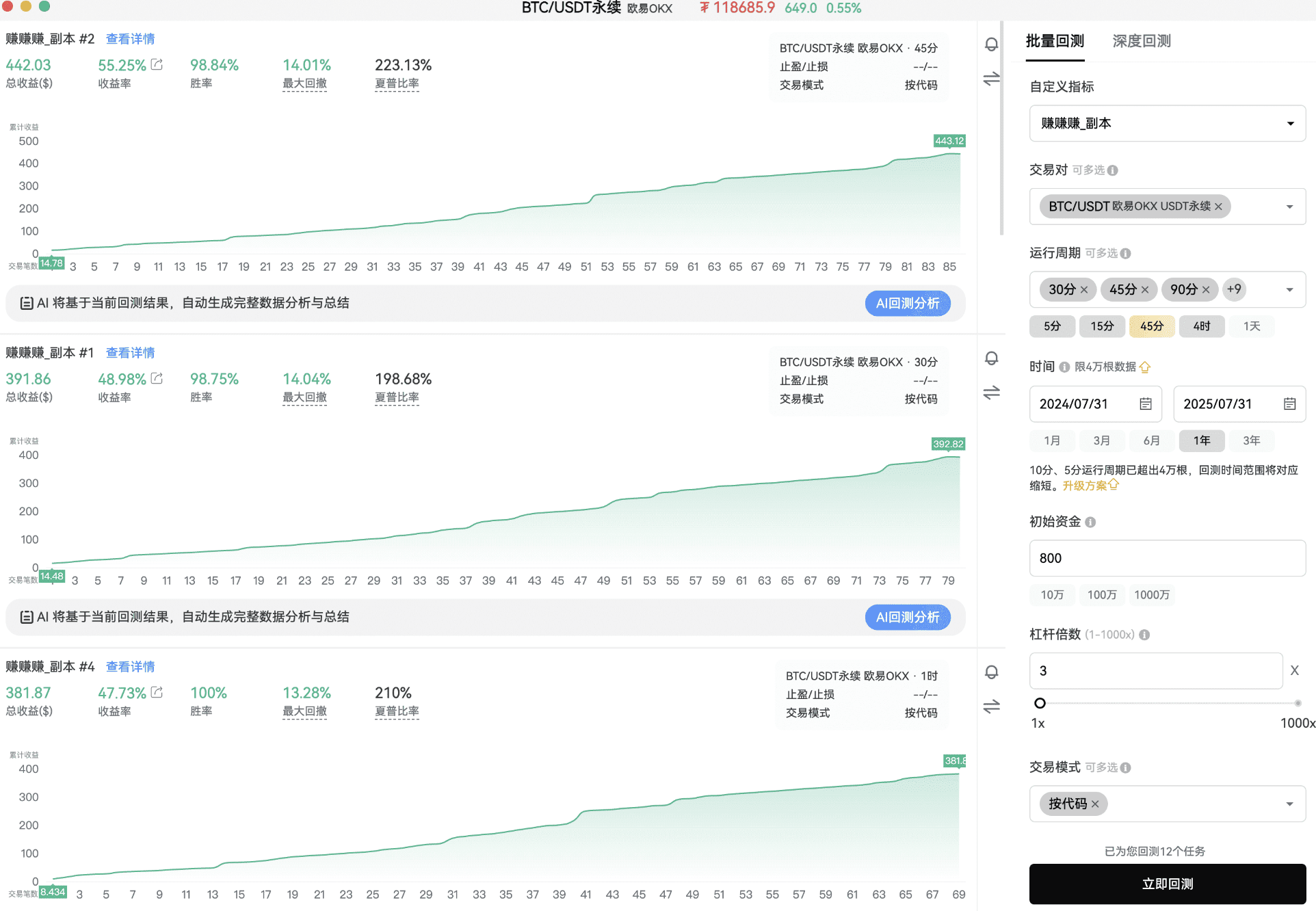The width and height of the screenshot is (1316, 911).
Task: Open share icon next to 55.25% 收益率
Action: coord(157,64)
